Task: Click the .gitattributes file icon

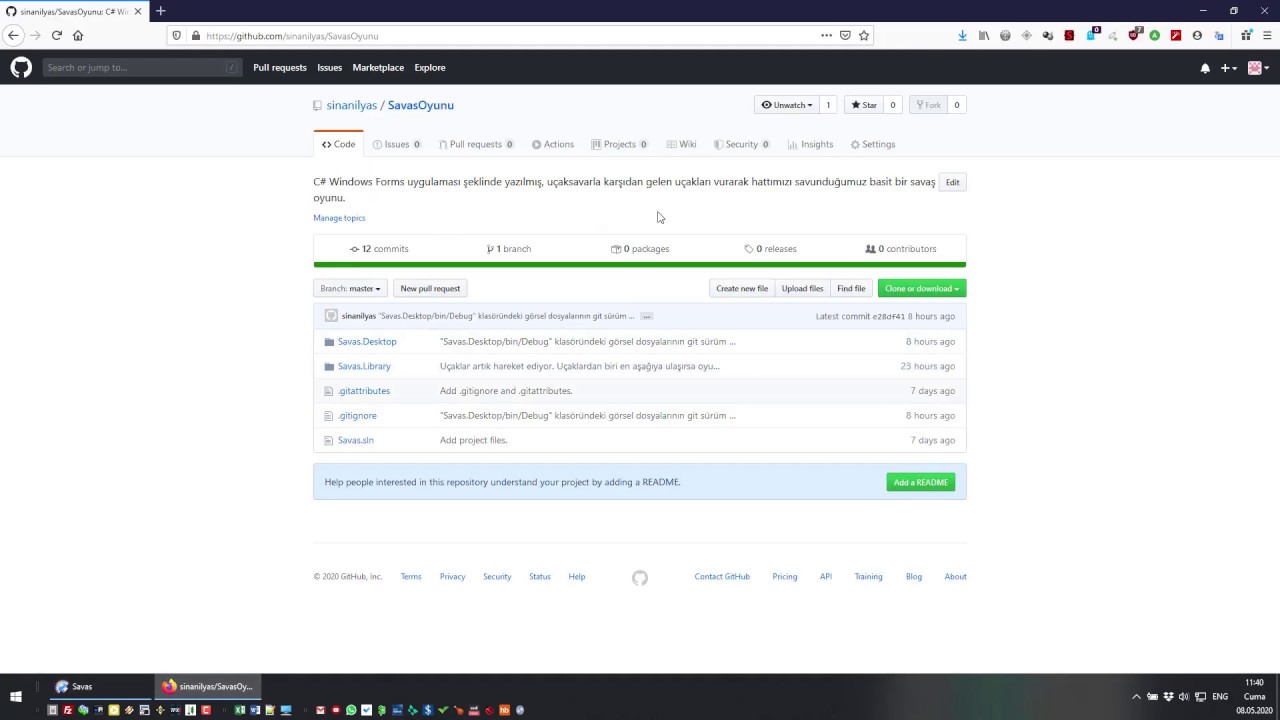Action: pyautogui.click(x=329, y=391)
